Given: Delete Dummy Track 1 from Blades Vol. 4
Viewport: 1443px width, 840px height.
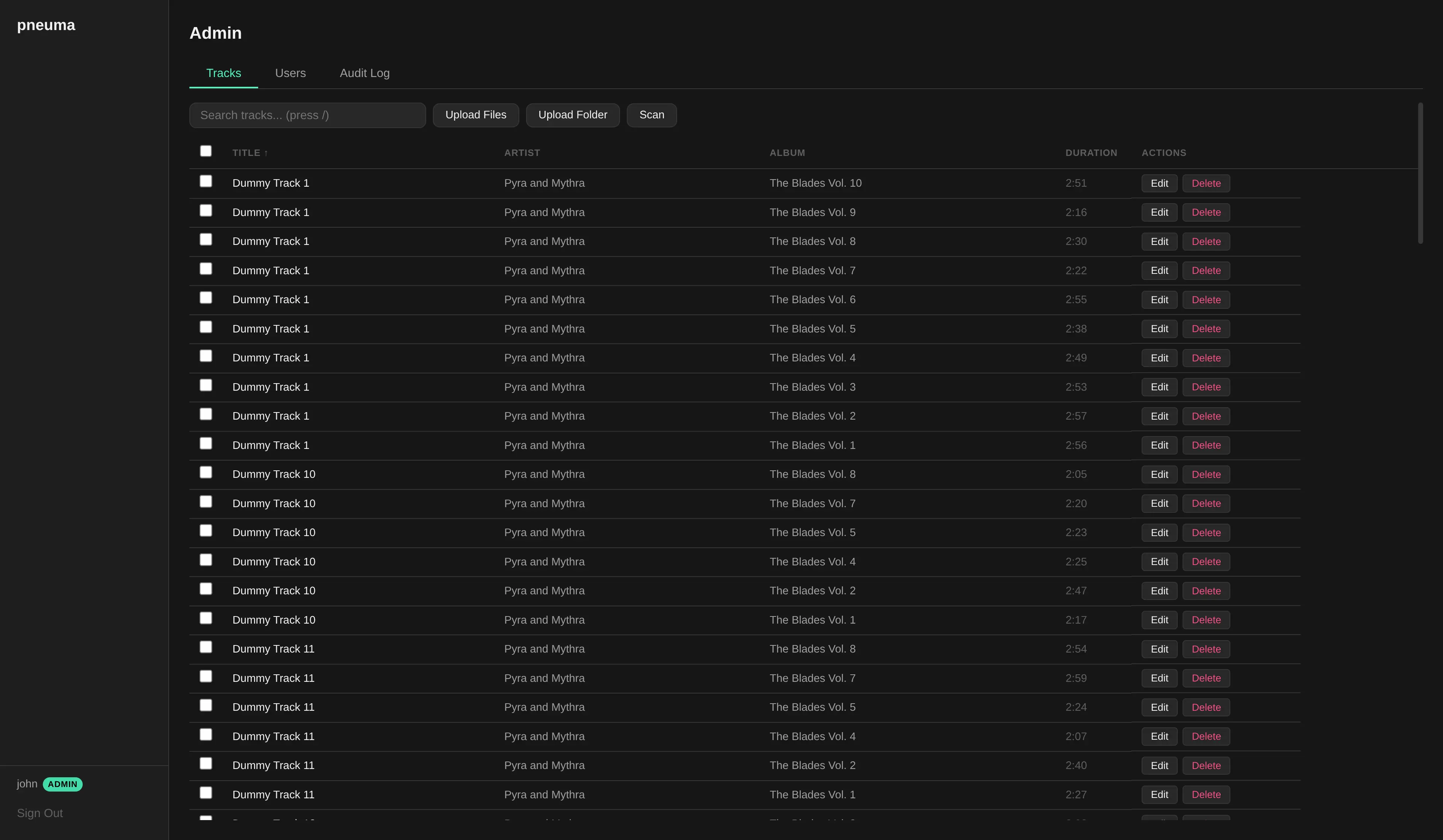Looking at the screenshot, I should pyautogui.click(x=1206, y=358).
